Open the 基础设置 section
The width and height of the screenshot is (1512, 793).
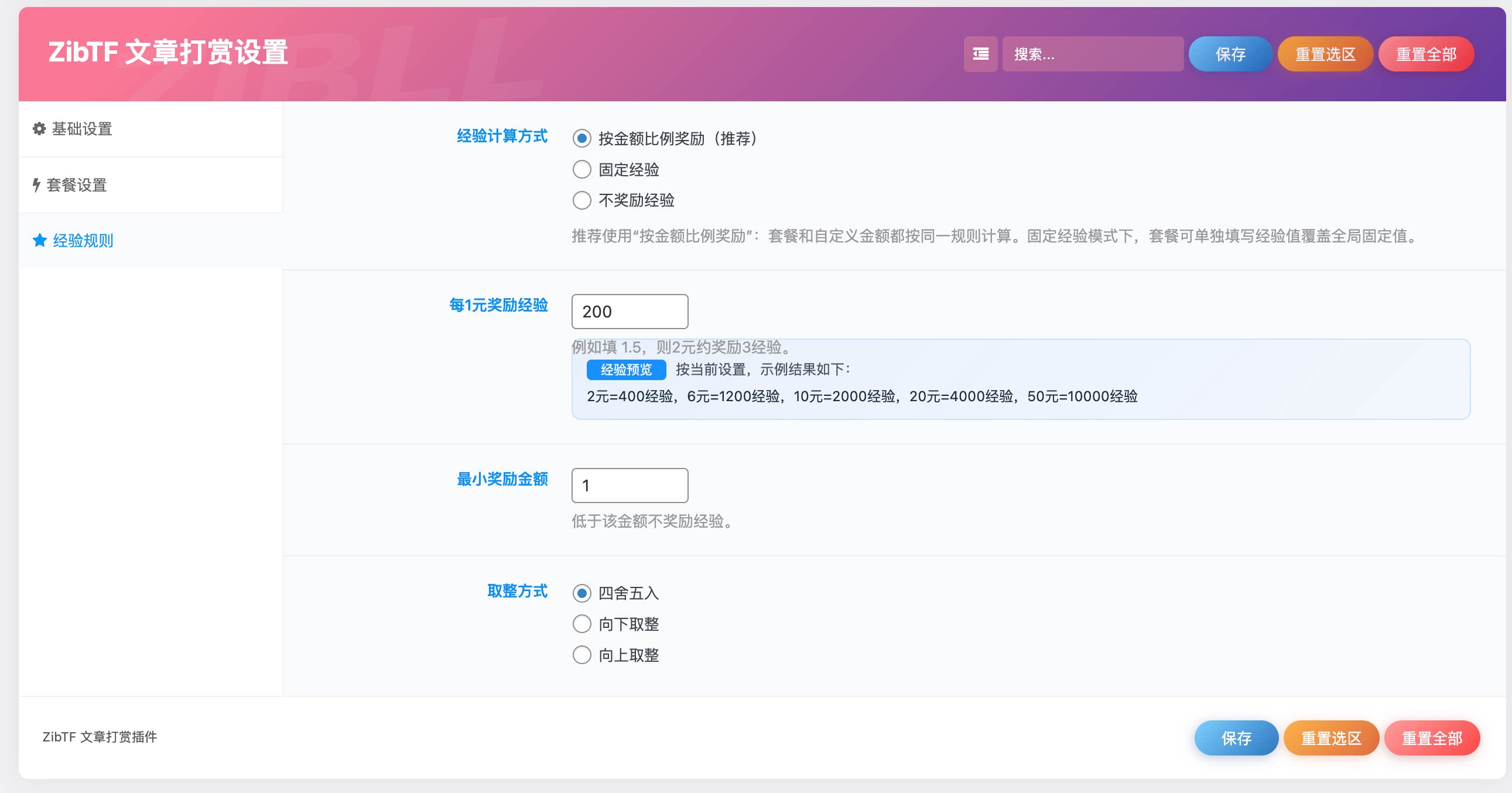[x=81, y=129]
